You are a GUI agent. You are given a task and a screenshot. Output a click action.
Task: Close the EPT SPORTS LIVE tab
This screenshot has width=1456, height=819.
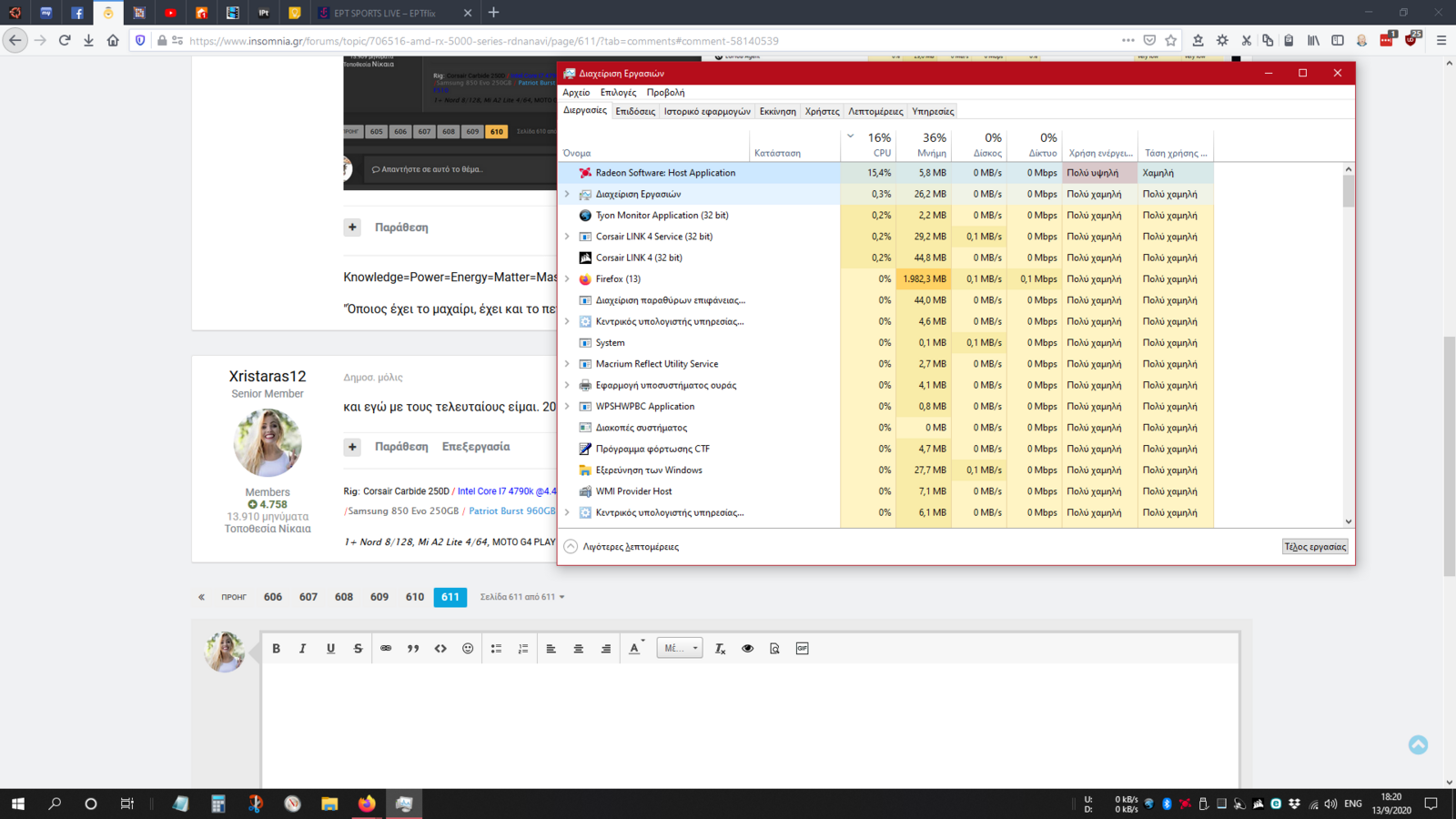click(468, 13)
